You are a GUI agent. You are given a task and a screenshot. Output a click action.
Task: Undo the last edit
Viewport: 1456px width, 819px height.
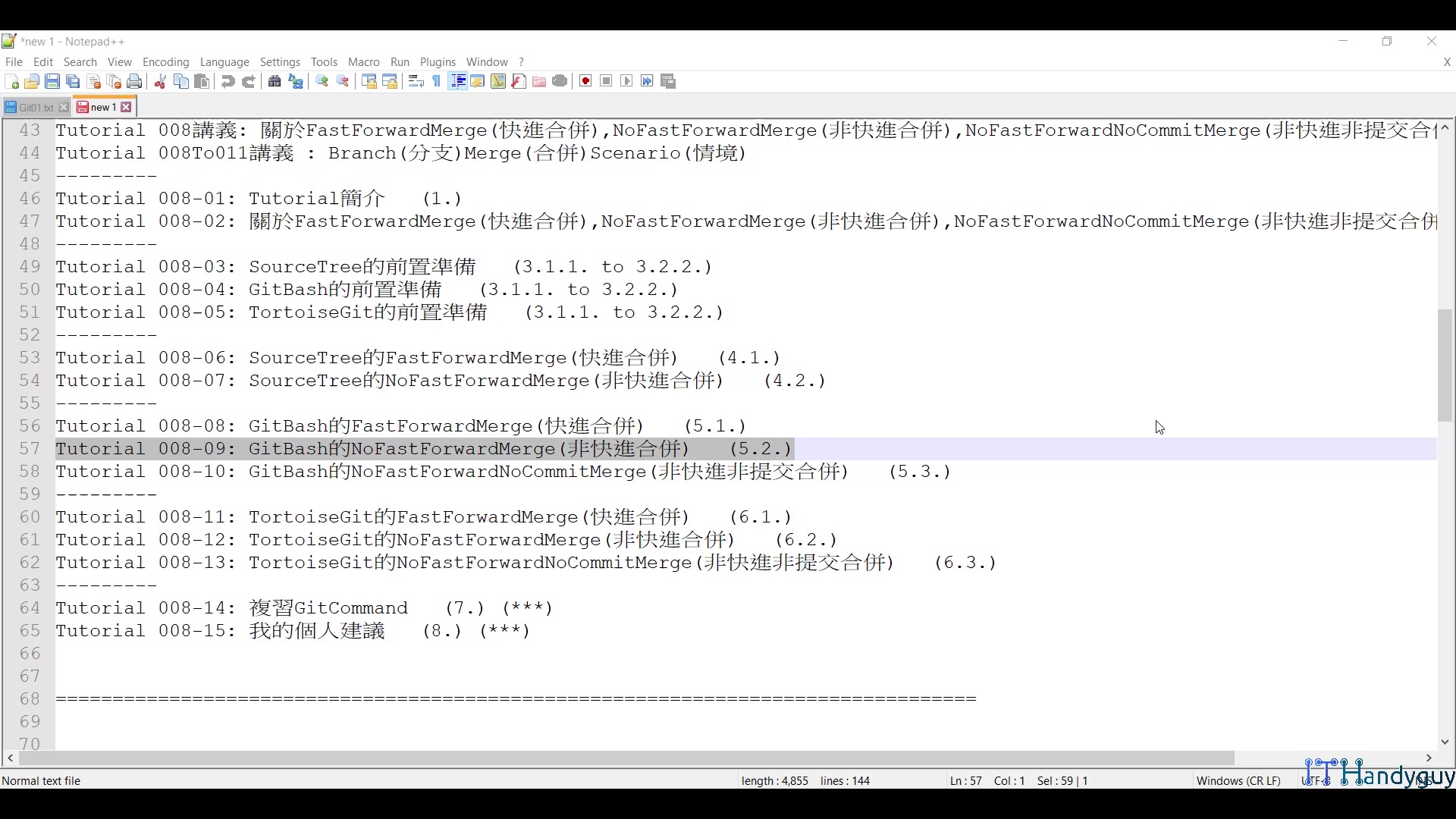click(227, 81)
